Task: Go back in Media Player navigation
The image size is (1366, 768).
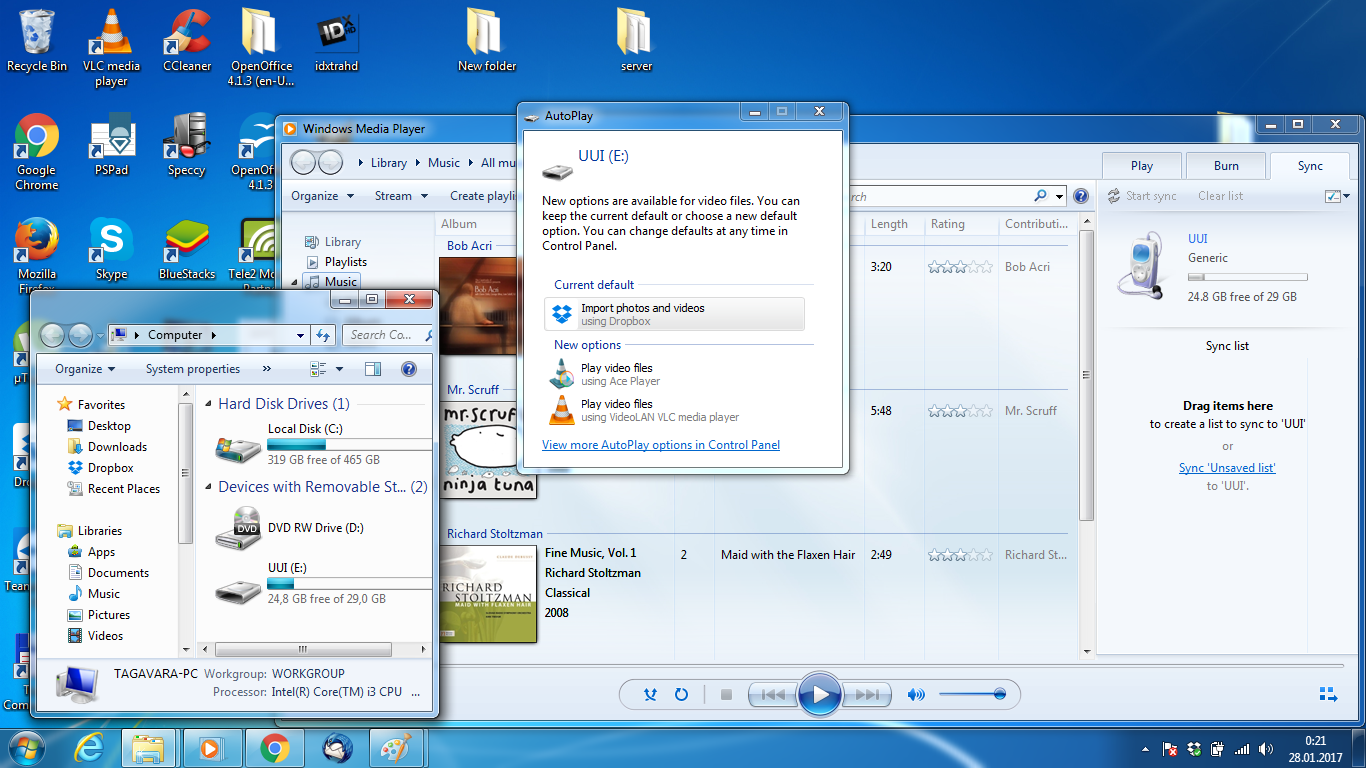Action: [x=303, y=162]
